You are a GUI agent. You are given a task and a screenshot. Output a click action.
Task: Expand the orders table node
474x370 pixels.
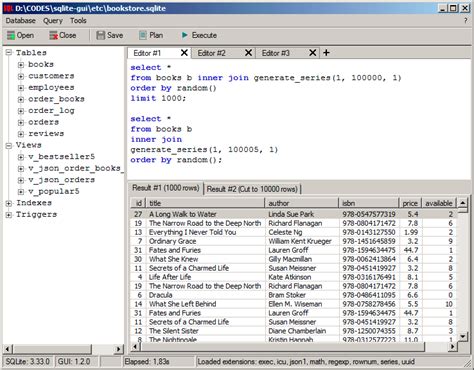pyautogui.click(x=21, y=122)
